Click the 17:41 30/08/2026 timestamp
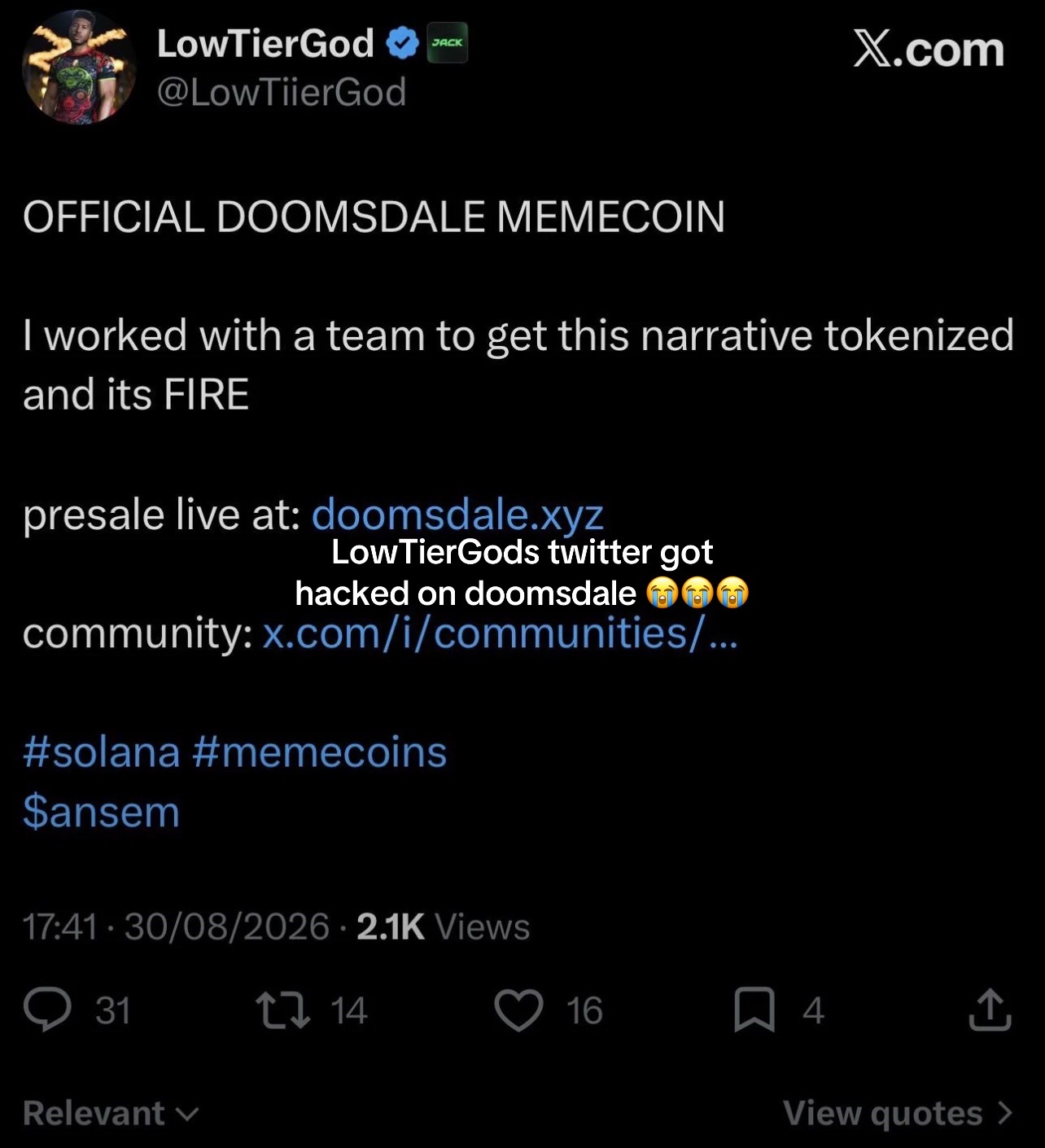The image size is (1045, 1148). point(176,927)
